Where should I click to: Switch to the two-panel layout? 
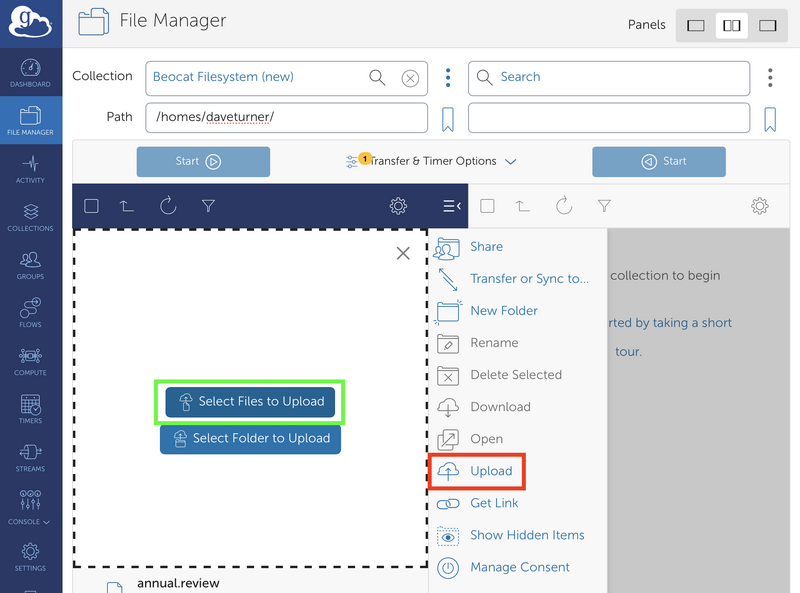pyautogui.click(x=732, y=25)
